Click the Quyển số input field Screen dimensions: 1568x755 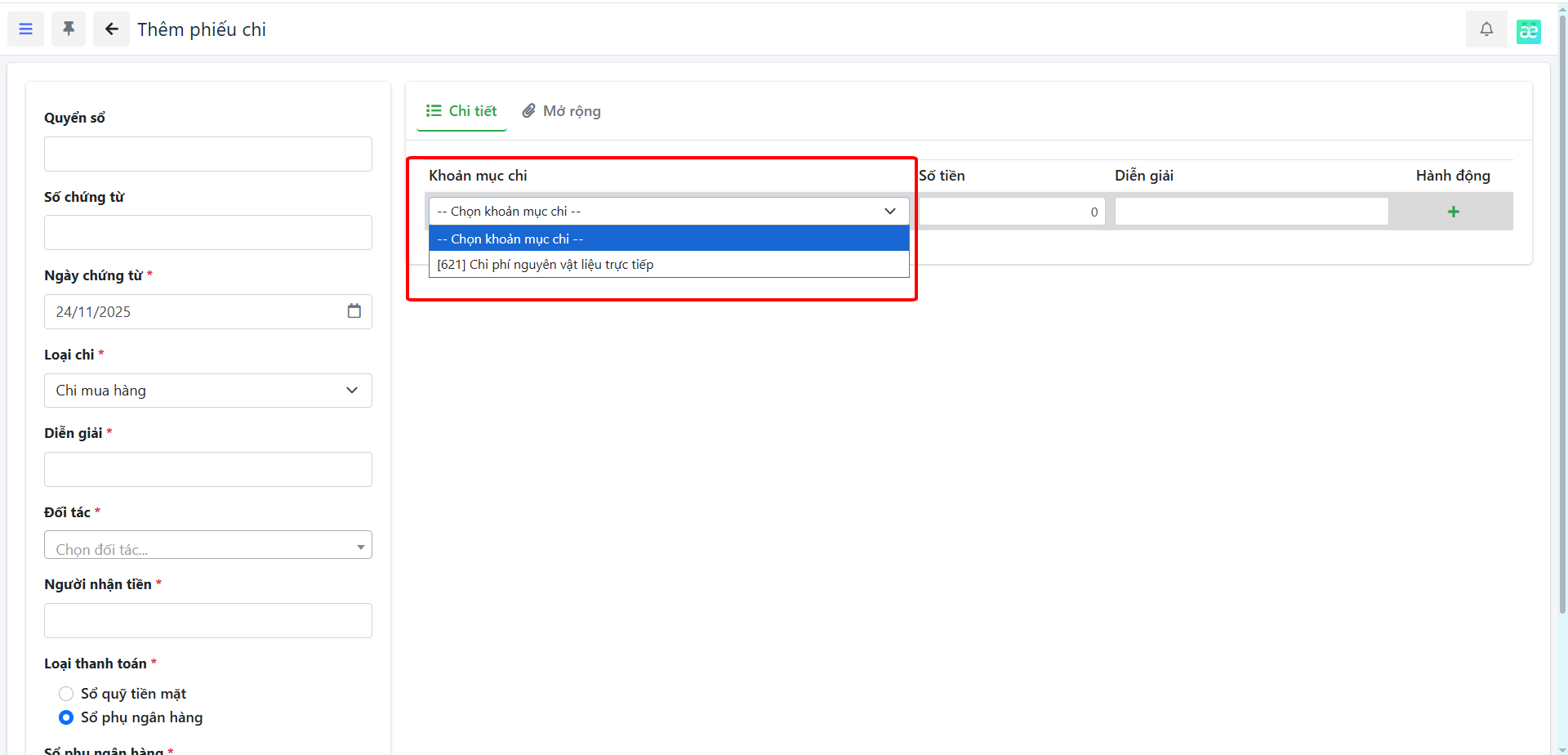point(207,154)
